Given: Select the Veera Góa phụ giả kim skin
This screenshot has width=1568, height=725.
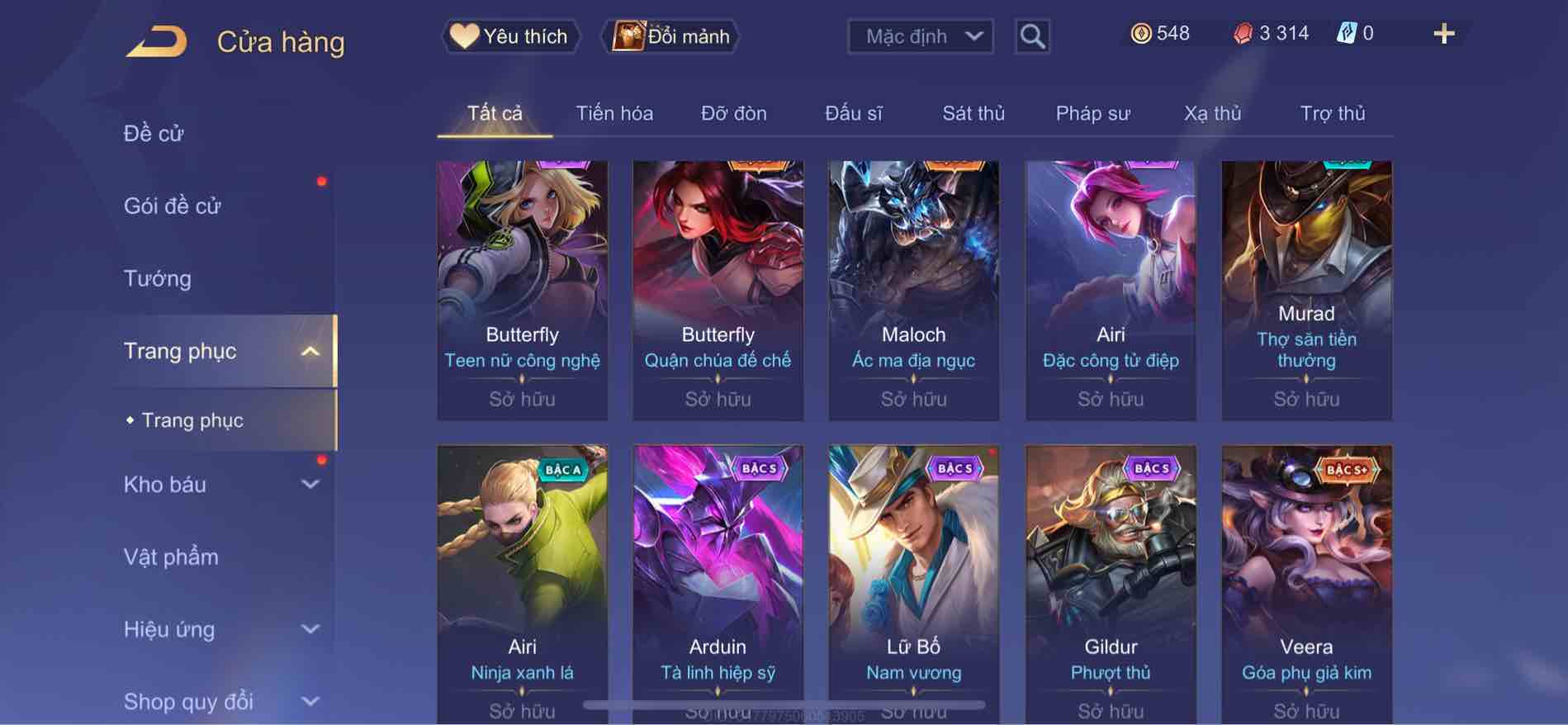Looking at the screenshot, I should [1306, 585].
